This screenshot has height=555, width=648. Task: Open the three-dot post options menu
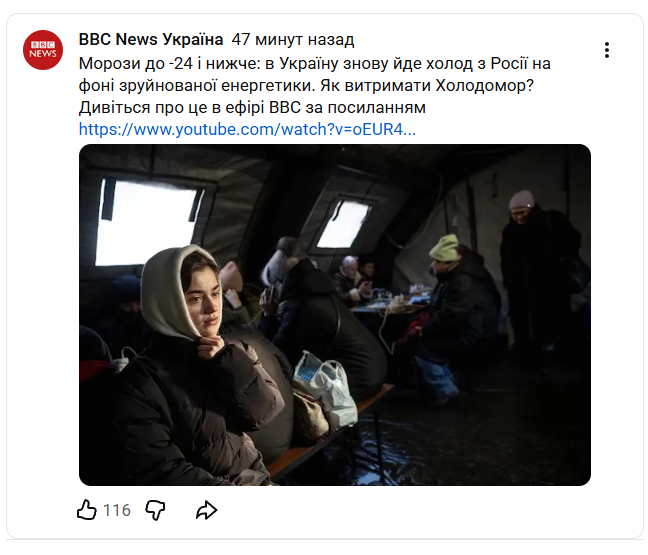pyautogui.click(x=607, y=50)
